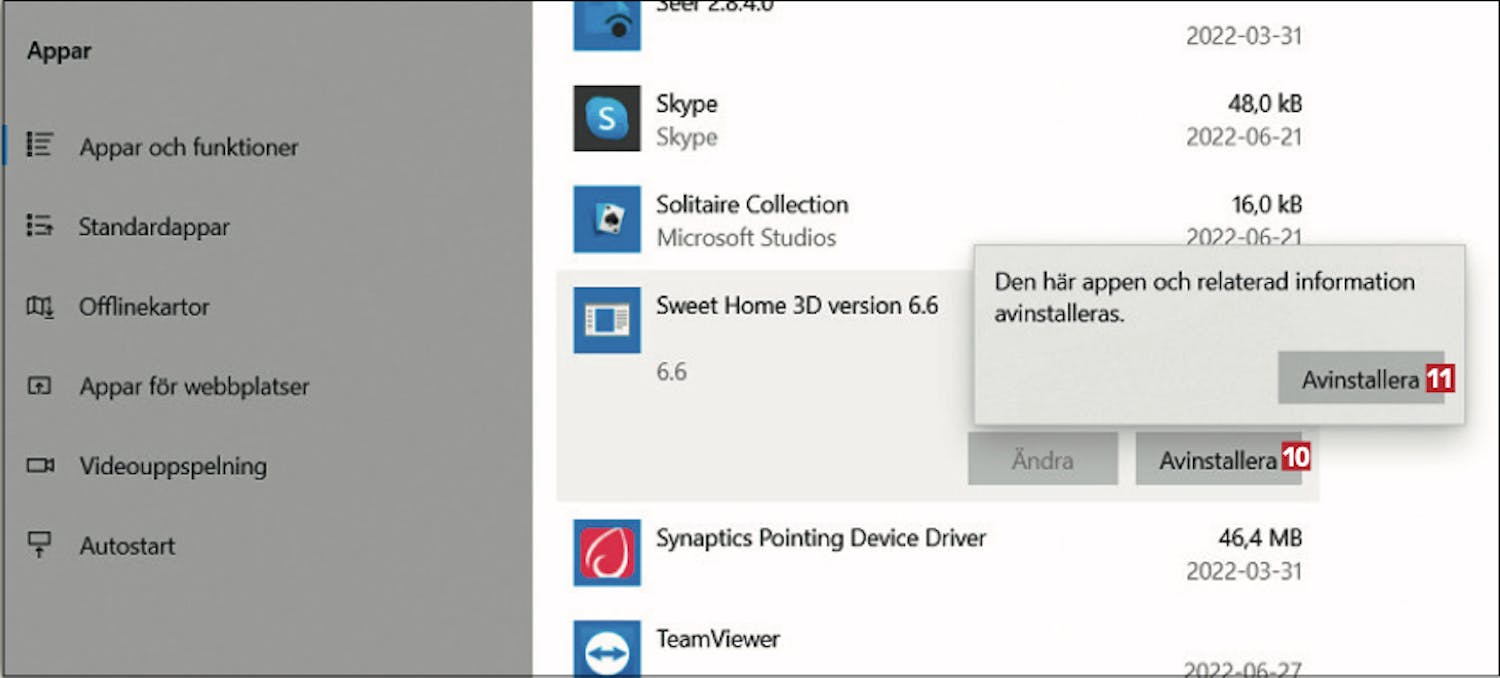Click the 48,0 kB size value
Image resolution: width=1500 pixels, height=678 pixels.
coord(1264,103)
